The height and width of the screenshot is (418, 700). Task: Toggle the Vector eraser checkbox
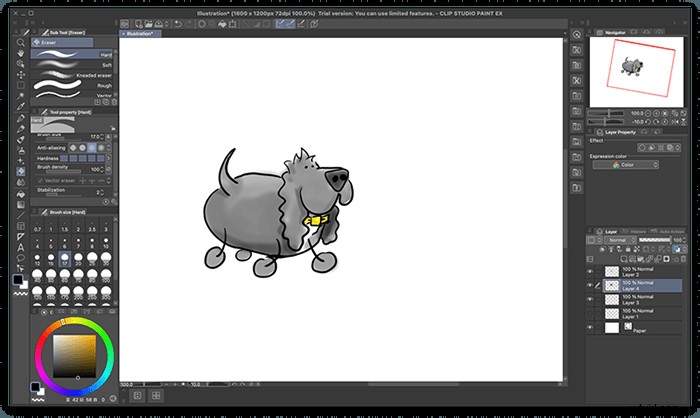(42, 180)
